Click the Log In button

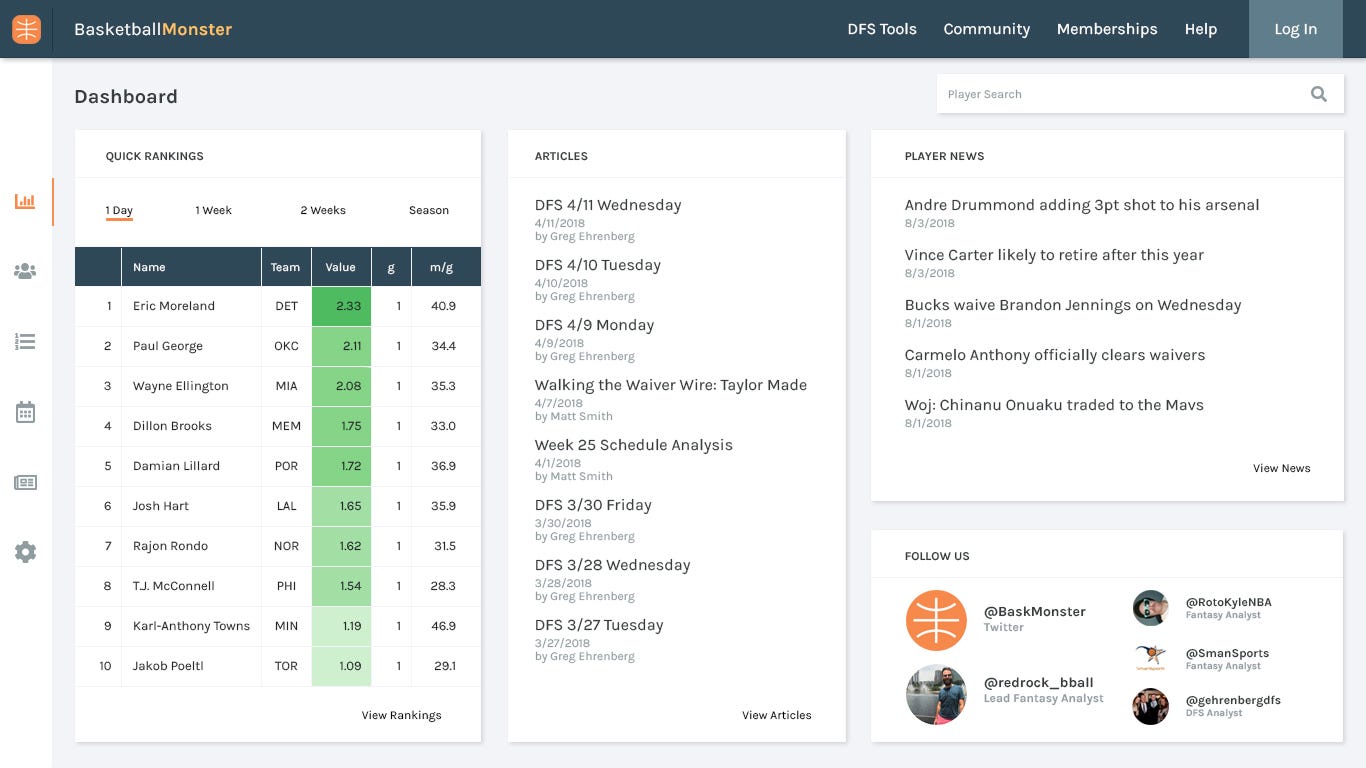(x=1296, y=29)
